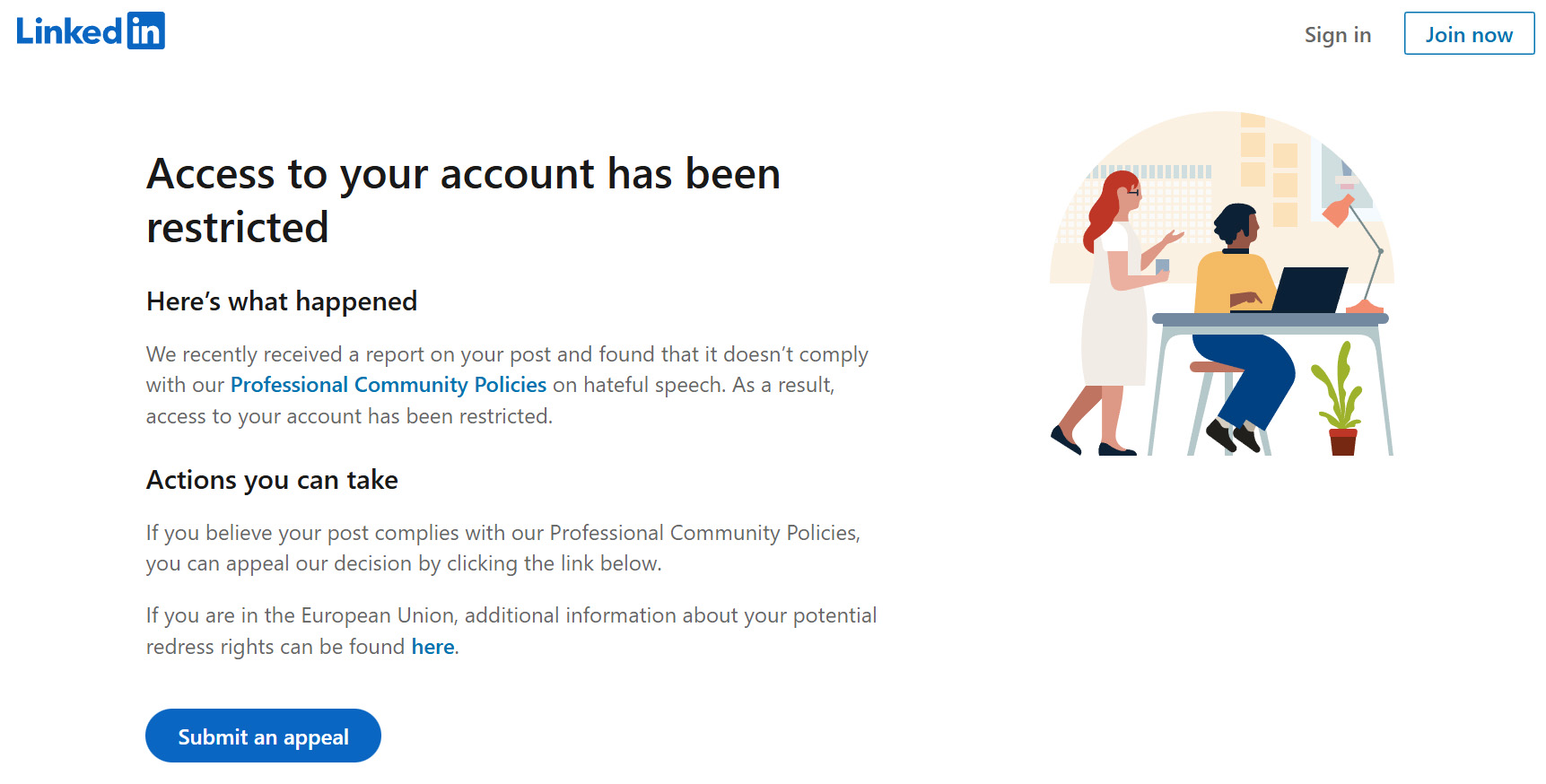The width and height of the screenshot is (1546, 784).
Task: Click the LinkedIn logo
Action: point(91,31)
